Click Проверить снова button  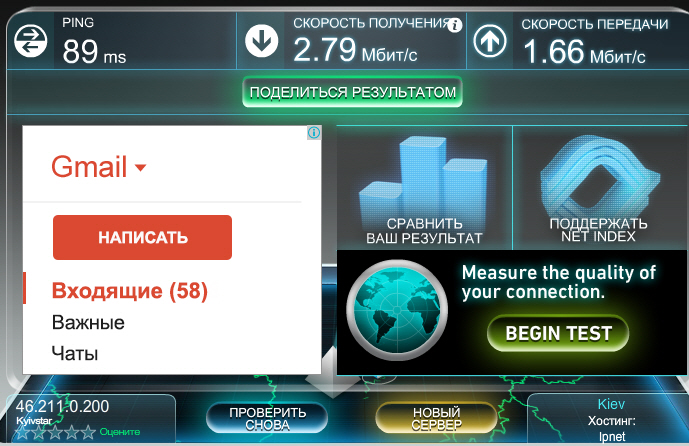tap(267, 418)
